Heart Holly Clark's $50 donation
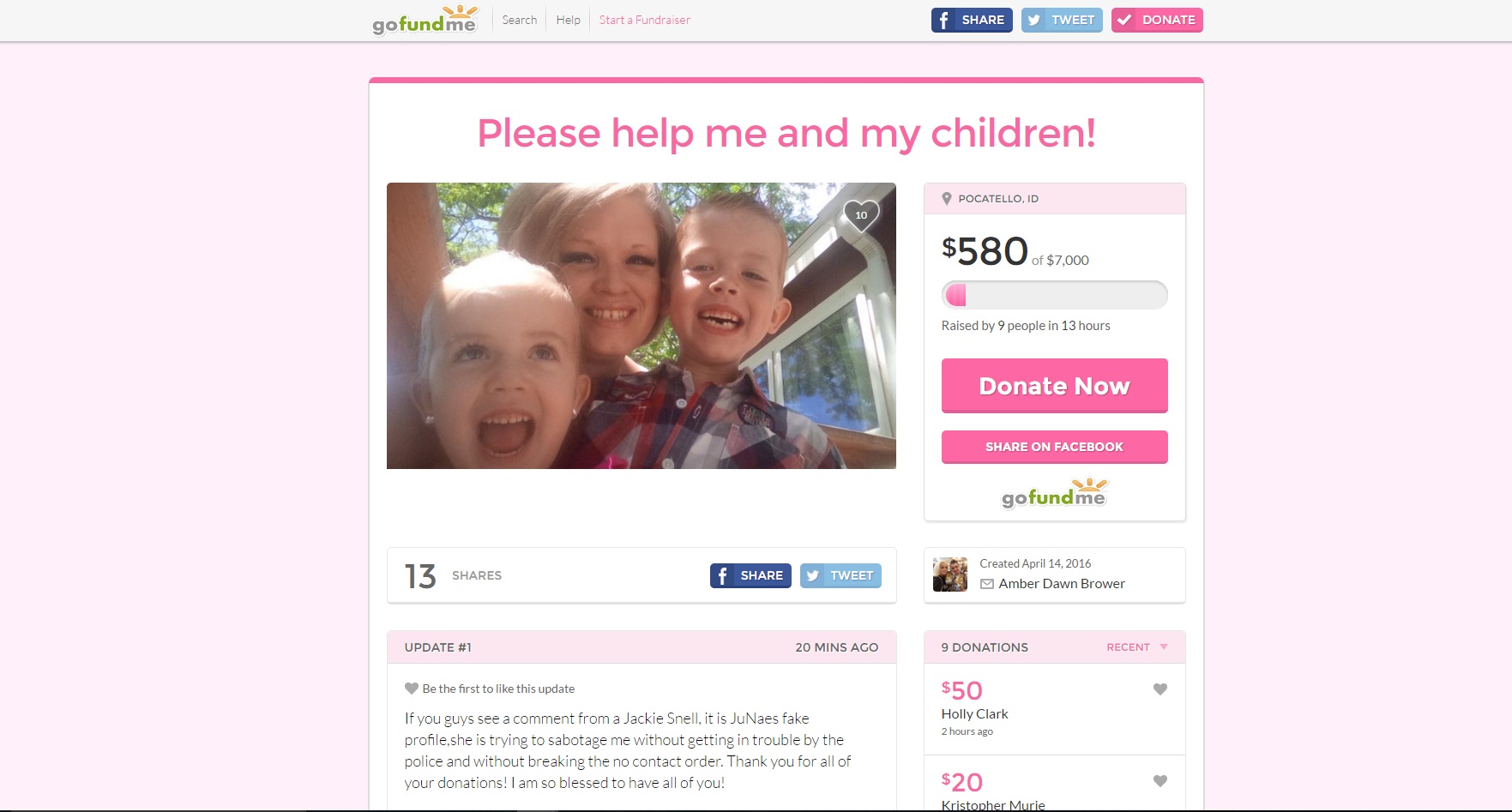 (1160, 689)
